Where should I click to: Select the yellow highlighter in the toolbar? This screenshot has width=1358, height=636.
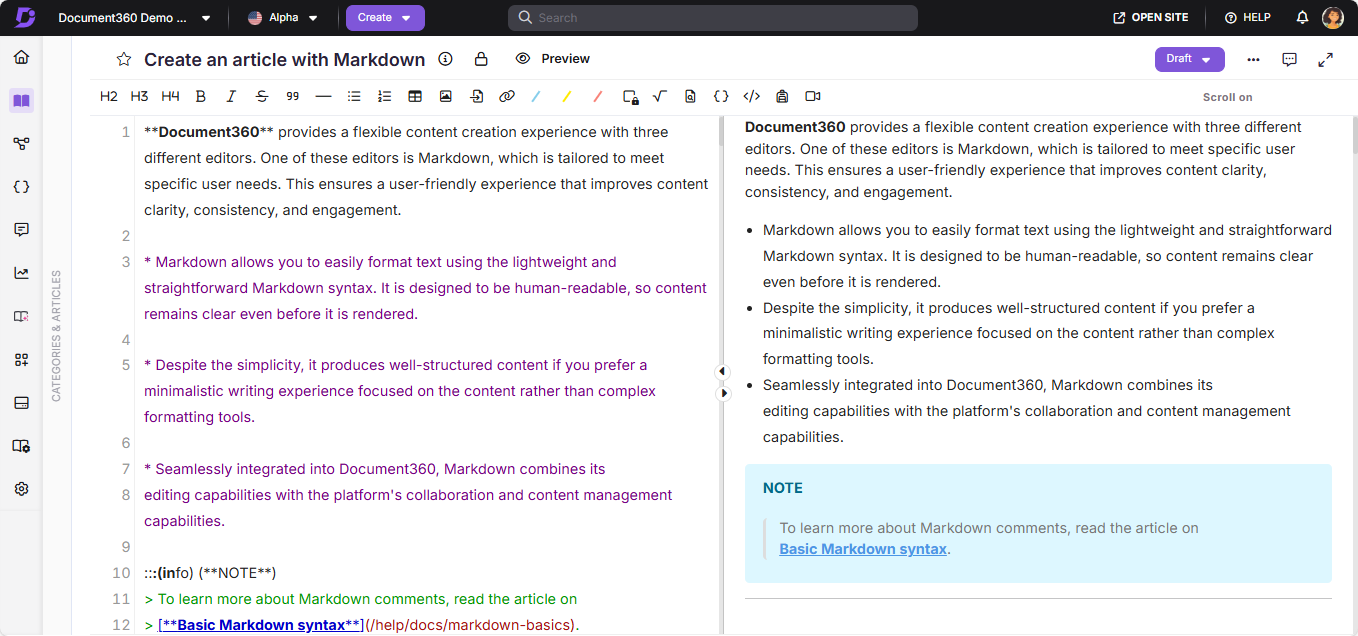click(567, 95)
